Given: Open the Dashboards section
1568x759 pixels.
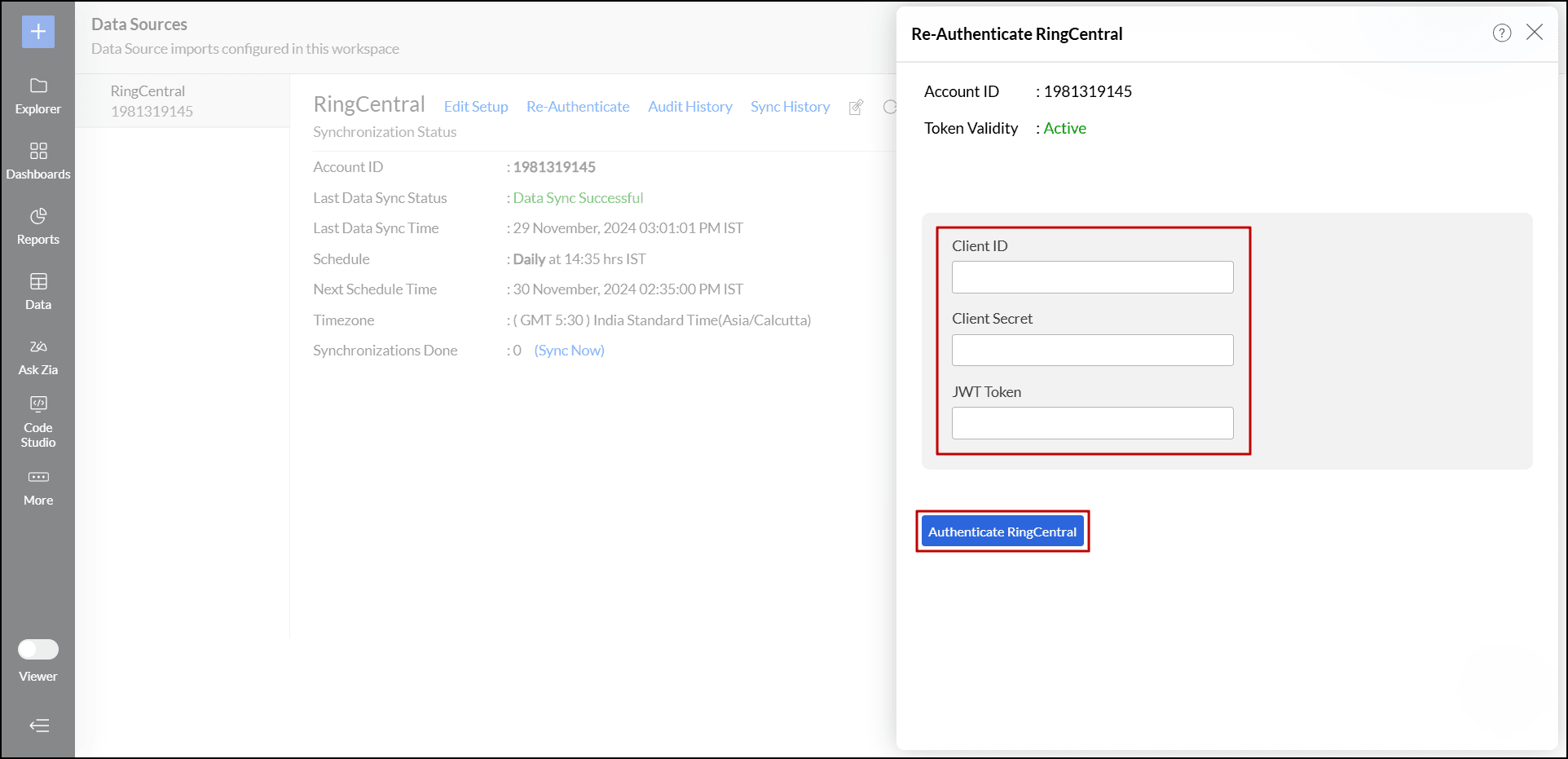Looking at the screenshot, I should 37,161.
